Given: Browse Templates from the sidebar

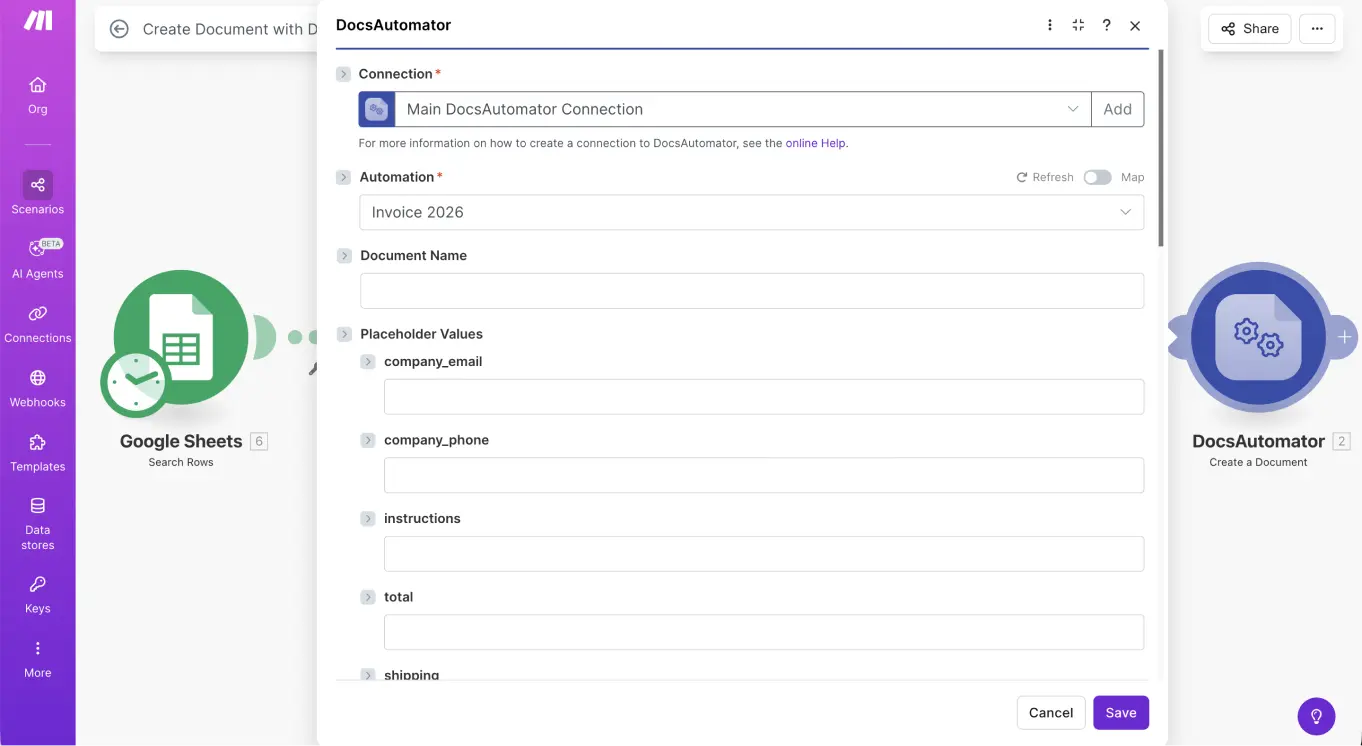Looking at the screenshot, I should pos(37,452).
